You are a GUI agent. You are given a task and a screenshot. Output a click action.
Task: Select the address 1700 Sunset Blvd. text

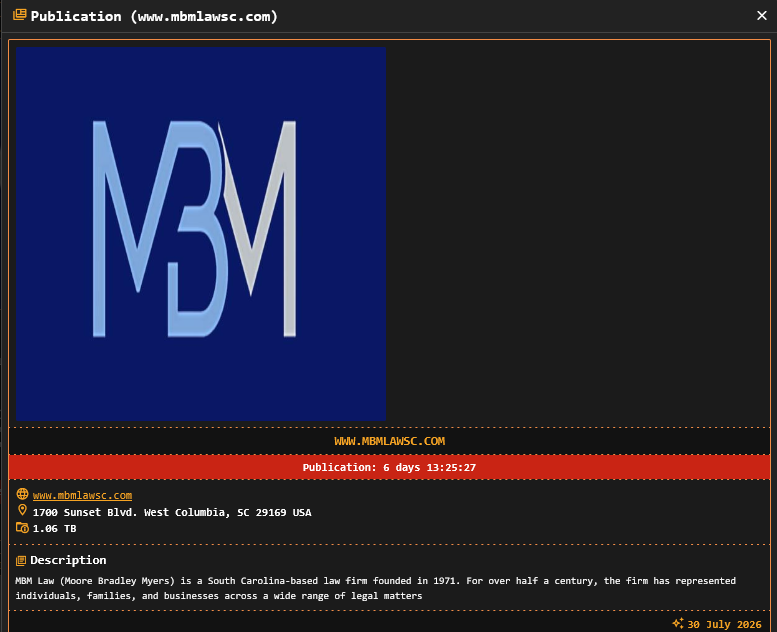pyautogui.click(x=172, y=512)
